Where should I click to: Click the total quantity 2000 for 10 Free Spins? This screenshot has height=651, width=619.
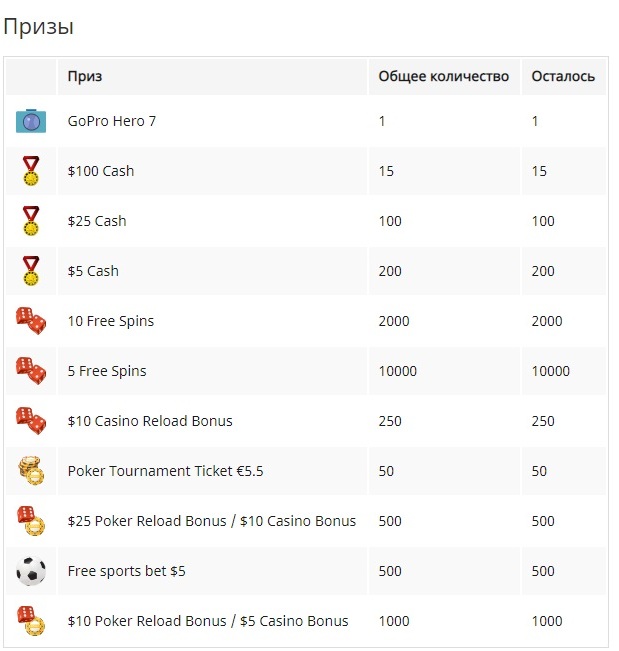(x=394, y=321)
